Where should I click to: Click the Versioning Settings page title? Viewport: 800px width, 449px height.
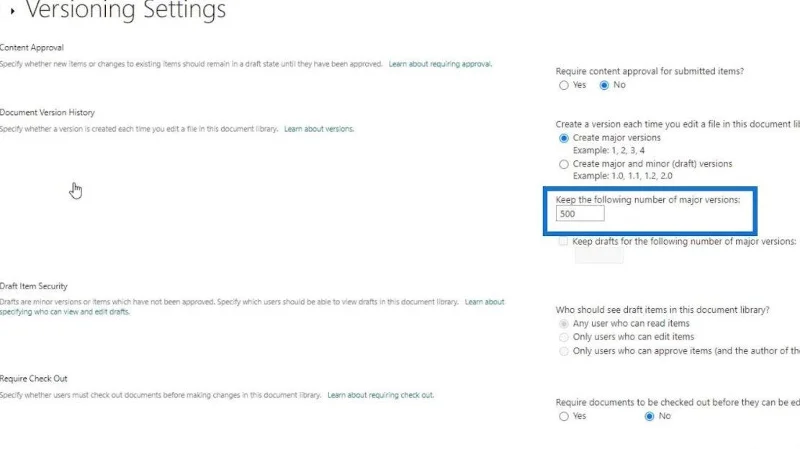126,10
